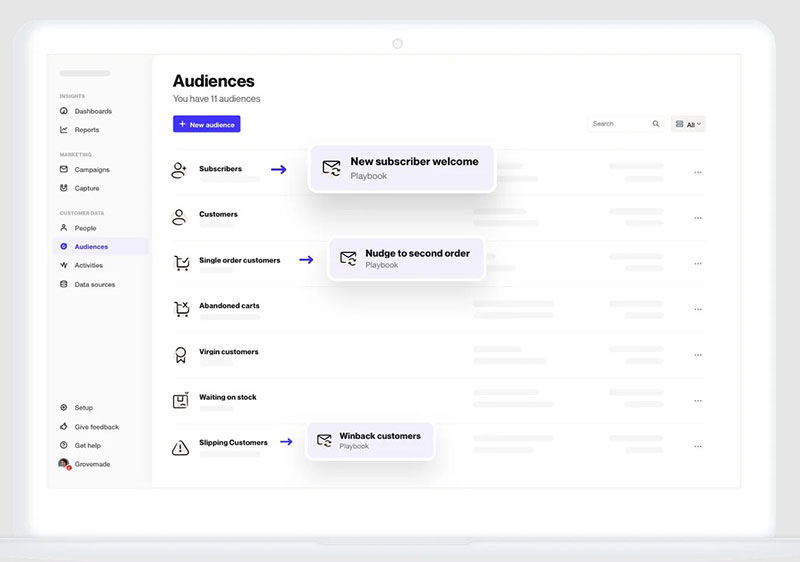Open New subscriber welcome playbook card
This screenshot has width=800, height=562.
402,168
